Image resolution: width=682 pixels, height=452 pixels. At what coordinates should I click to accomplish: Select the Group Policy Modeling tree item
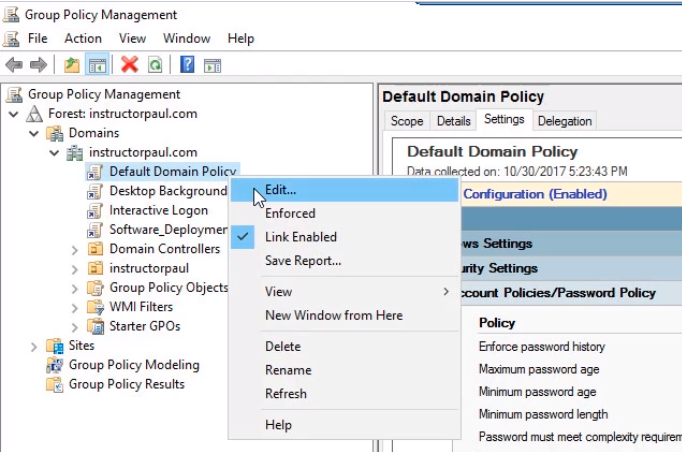[134, 365]
